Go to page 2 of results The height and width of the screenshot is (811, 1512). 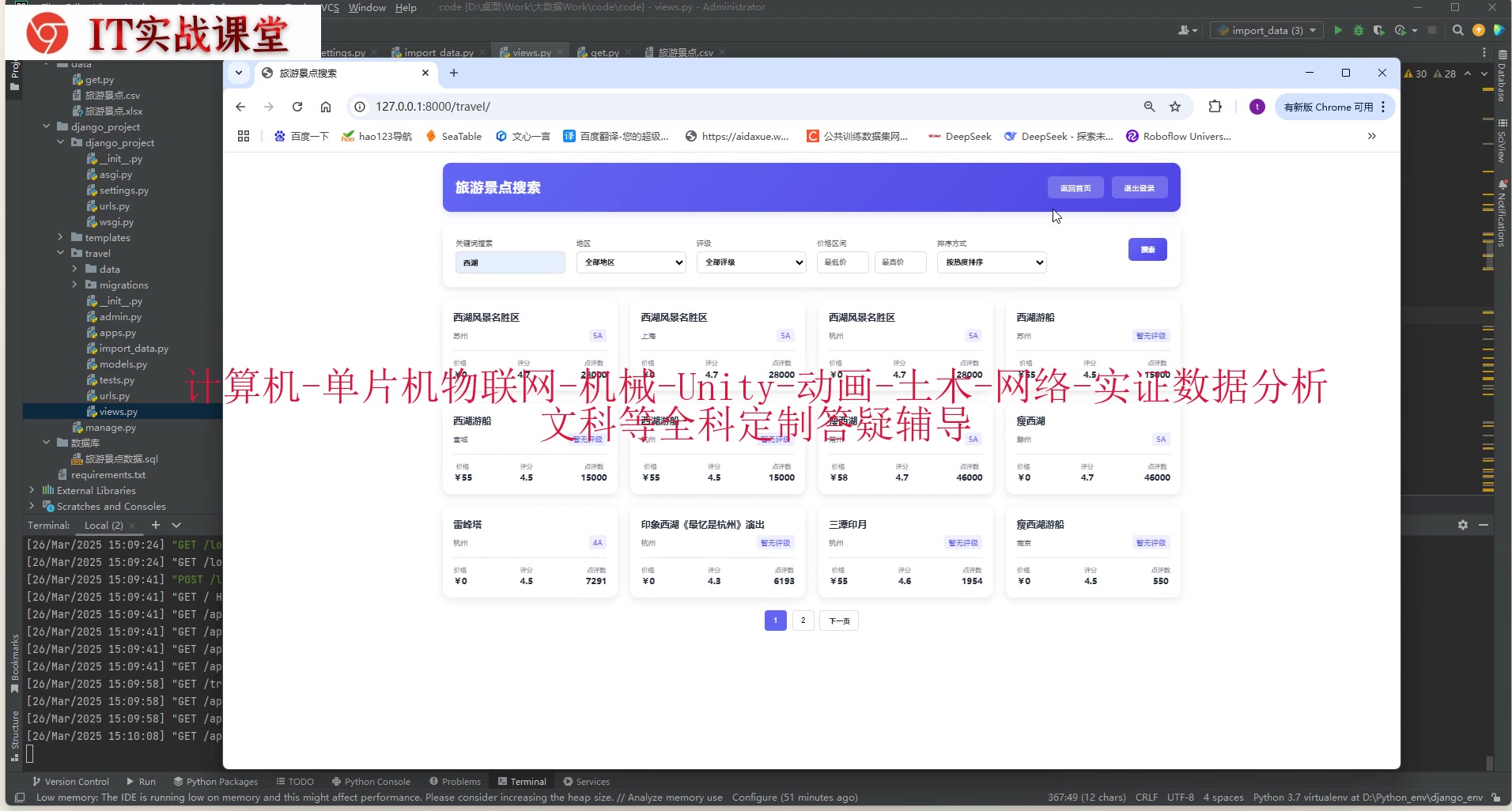(x=803, y=621)
